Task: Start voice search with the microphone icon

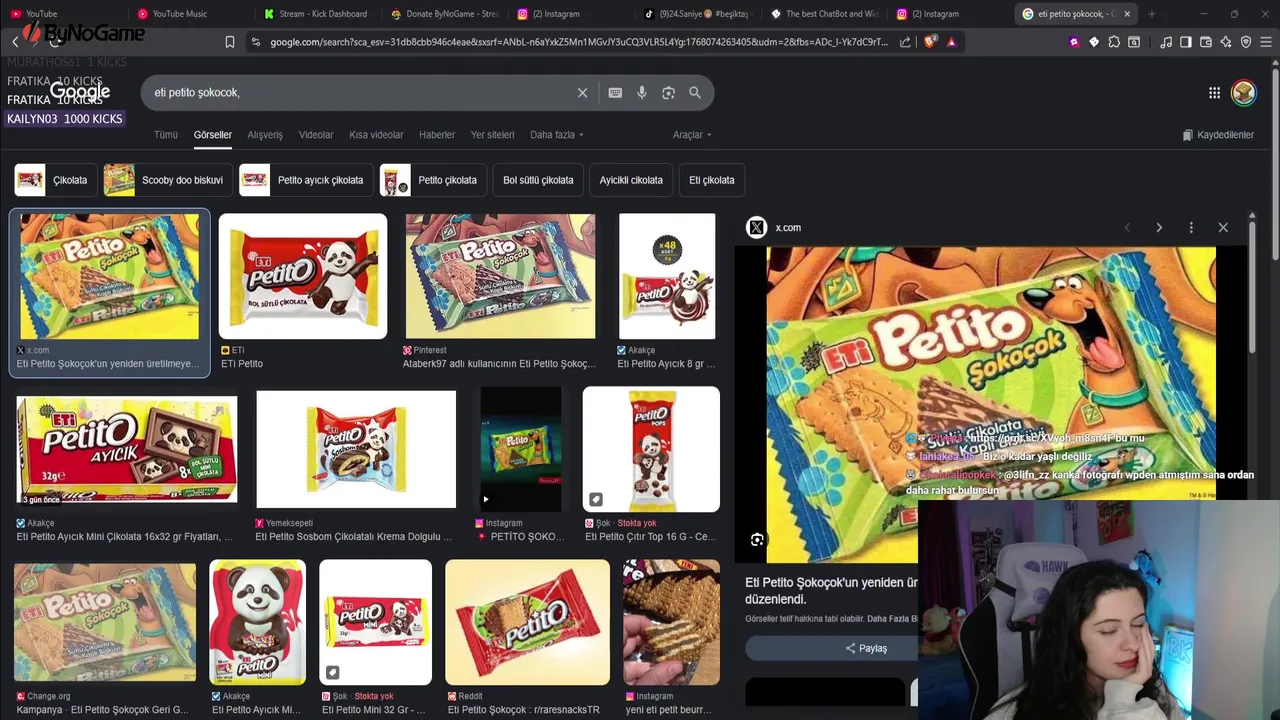Action: pos(642,93)
